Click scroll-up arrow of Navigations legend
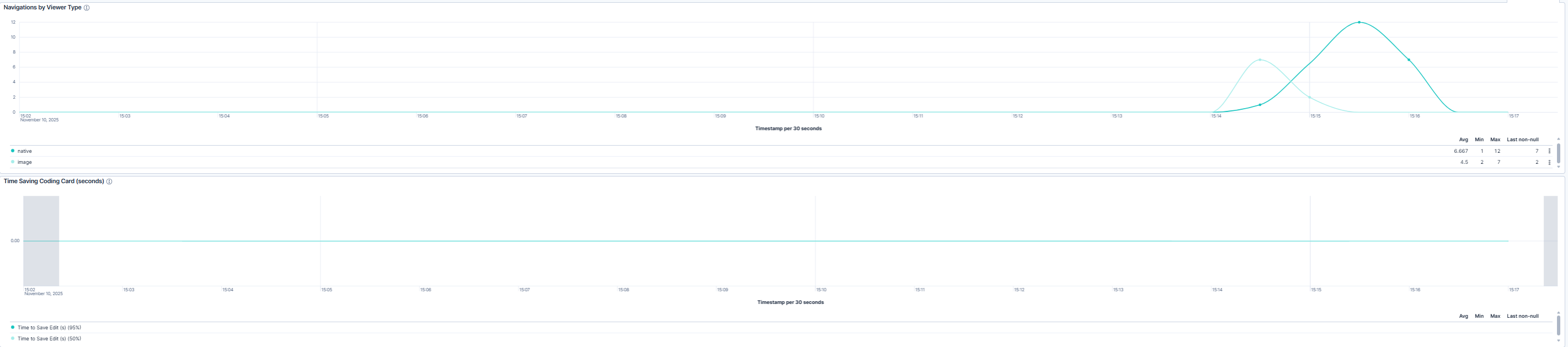The height and width of the screenshot is (347, 1568). click(1558, 140)
